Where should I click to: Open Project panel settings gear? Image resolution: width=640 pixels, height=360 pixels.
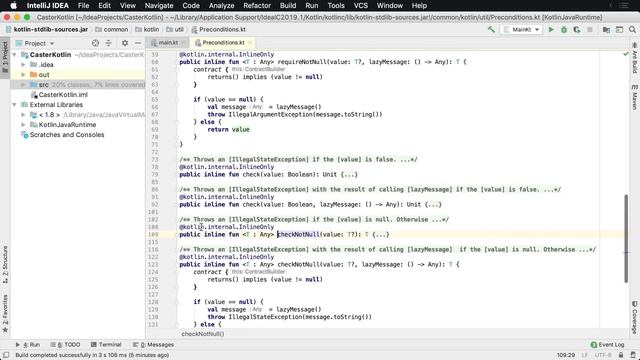tap(125, 43)
